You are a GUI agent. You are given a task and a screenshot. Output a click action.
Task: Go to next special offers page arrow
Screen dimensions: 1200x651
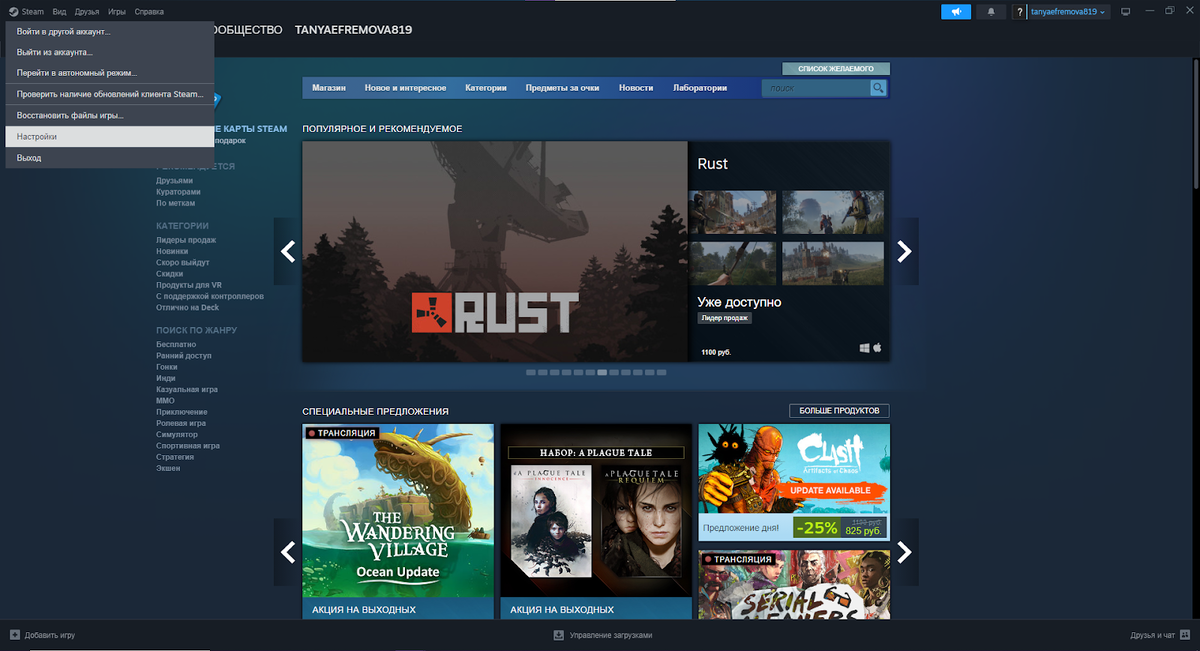pos(905,551)
